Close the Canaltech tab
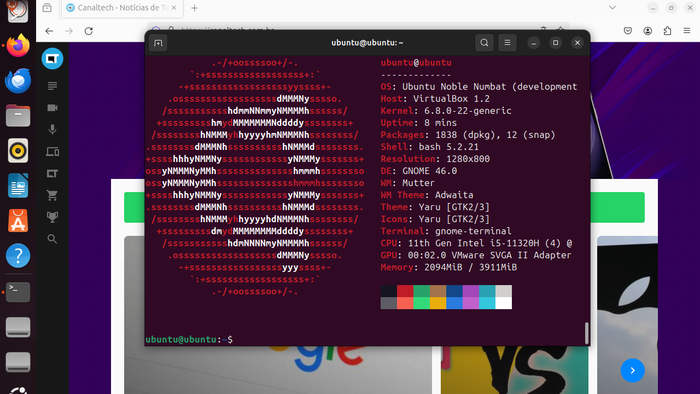The height and width of the screenshot is (394, 700). [x=174, y=8]
